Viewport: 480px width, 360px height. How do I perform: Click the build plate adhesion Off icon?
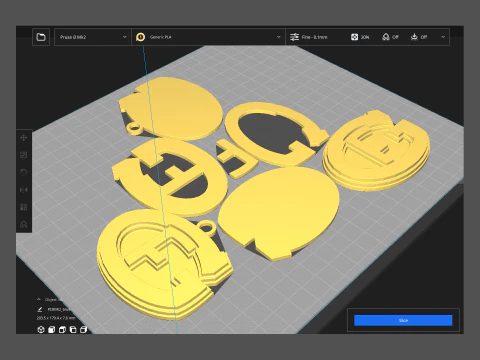[x=414, y=37]
